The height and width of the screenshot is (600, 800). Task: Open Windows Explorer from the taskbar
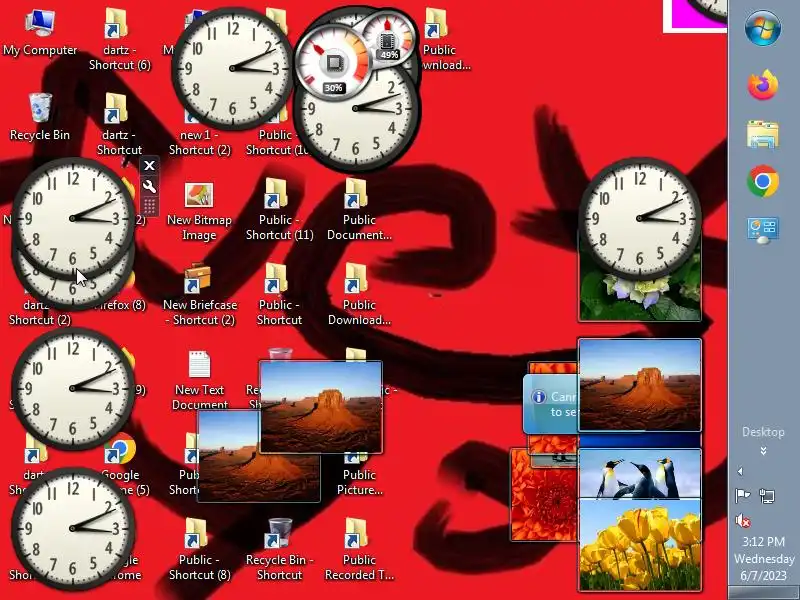pyautogui.click(x=763, y=134)
